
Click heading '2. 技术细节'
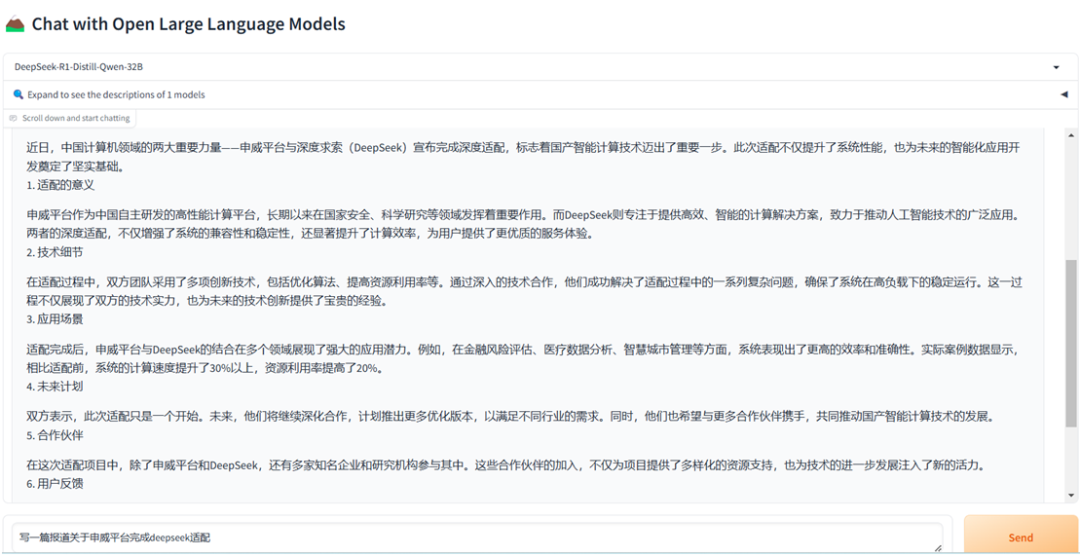(x=55, y=252)
